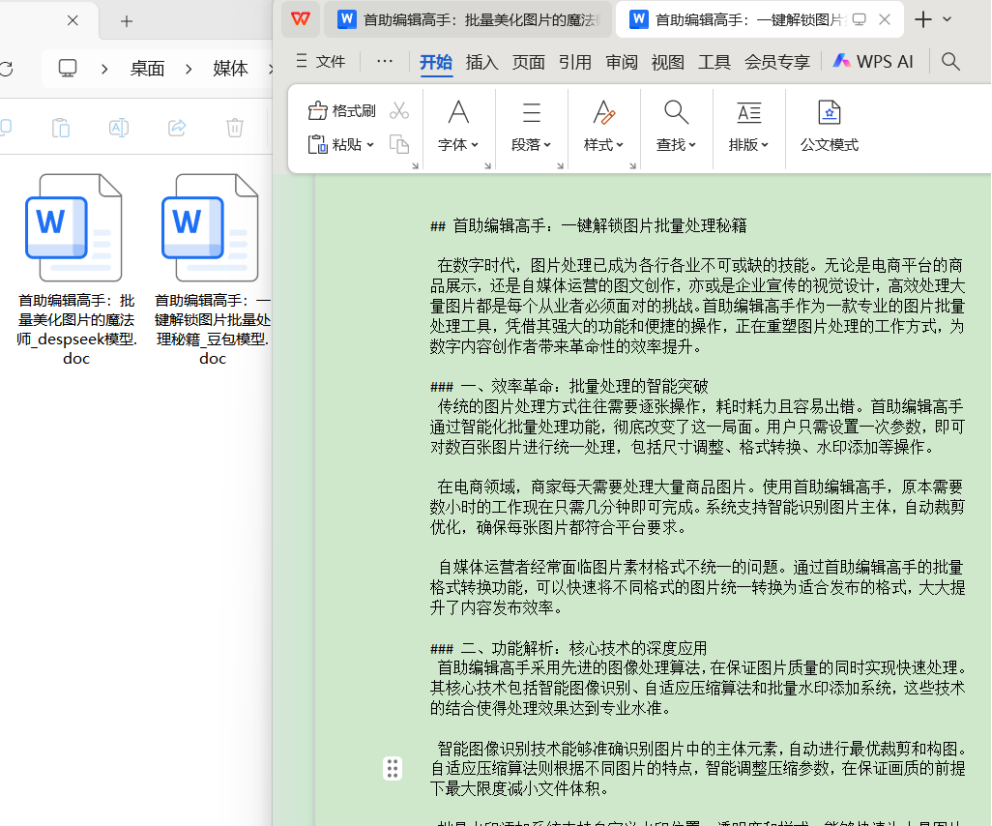992x826 pixels.
Task: Switch to the 引用 ribbon tab
Action: click(x=575, y=62)
